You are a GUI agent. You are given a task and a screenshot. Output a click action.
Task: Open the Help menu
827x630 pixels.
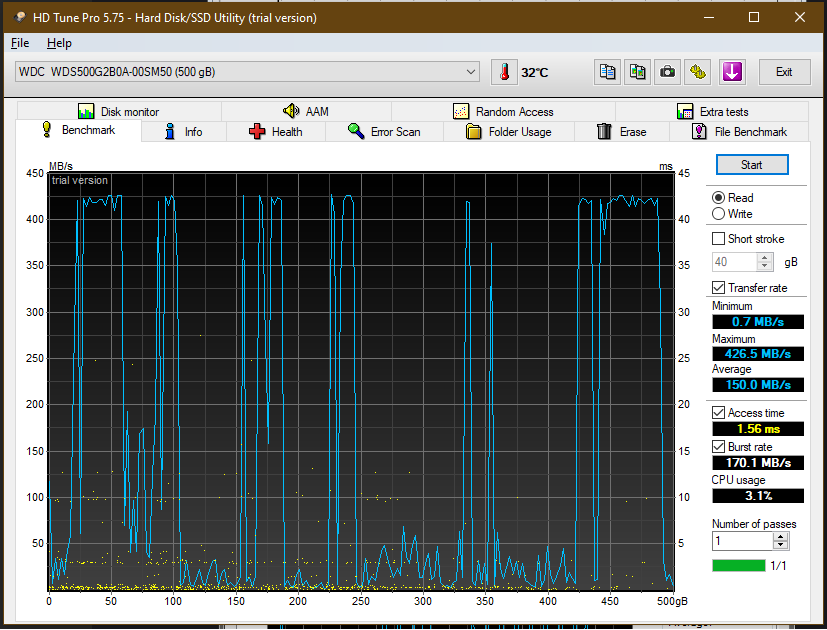pyautogui.click(x=59, y=43)
